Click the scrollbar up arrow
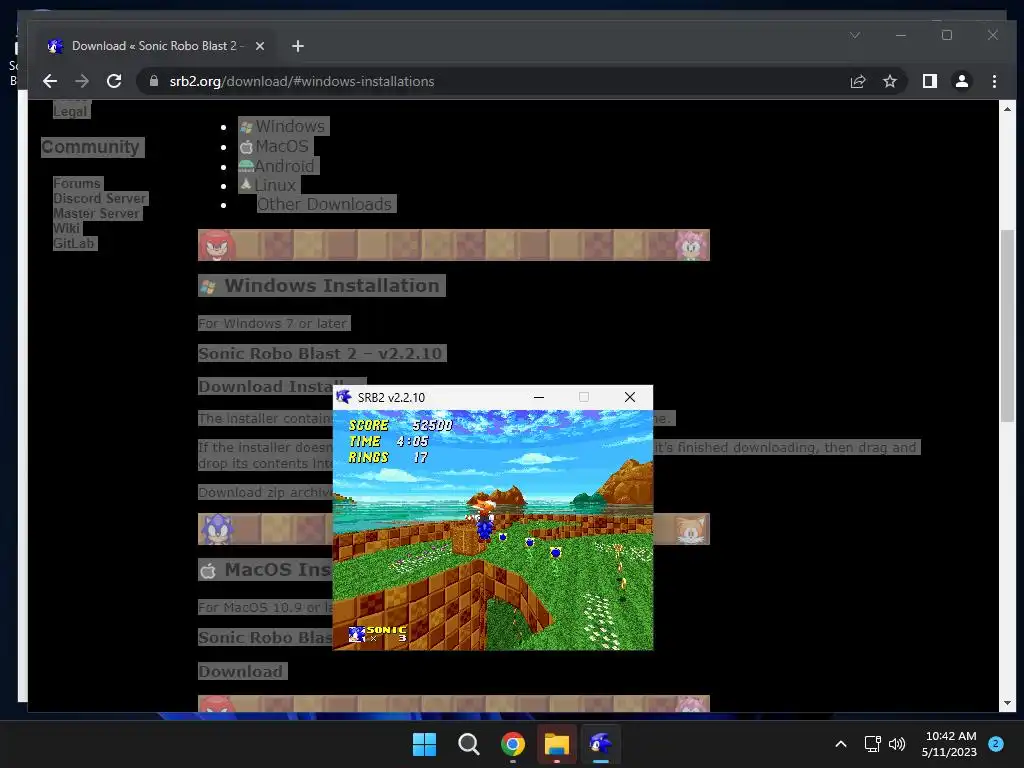 click(1008, 109)
